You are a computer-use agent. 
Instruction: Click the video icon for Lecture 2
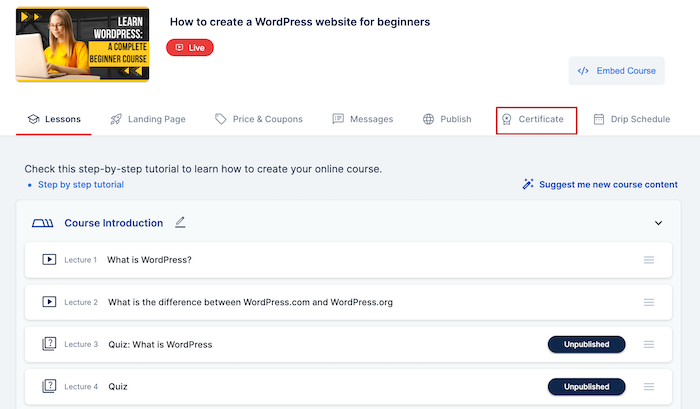coord(49,302)
